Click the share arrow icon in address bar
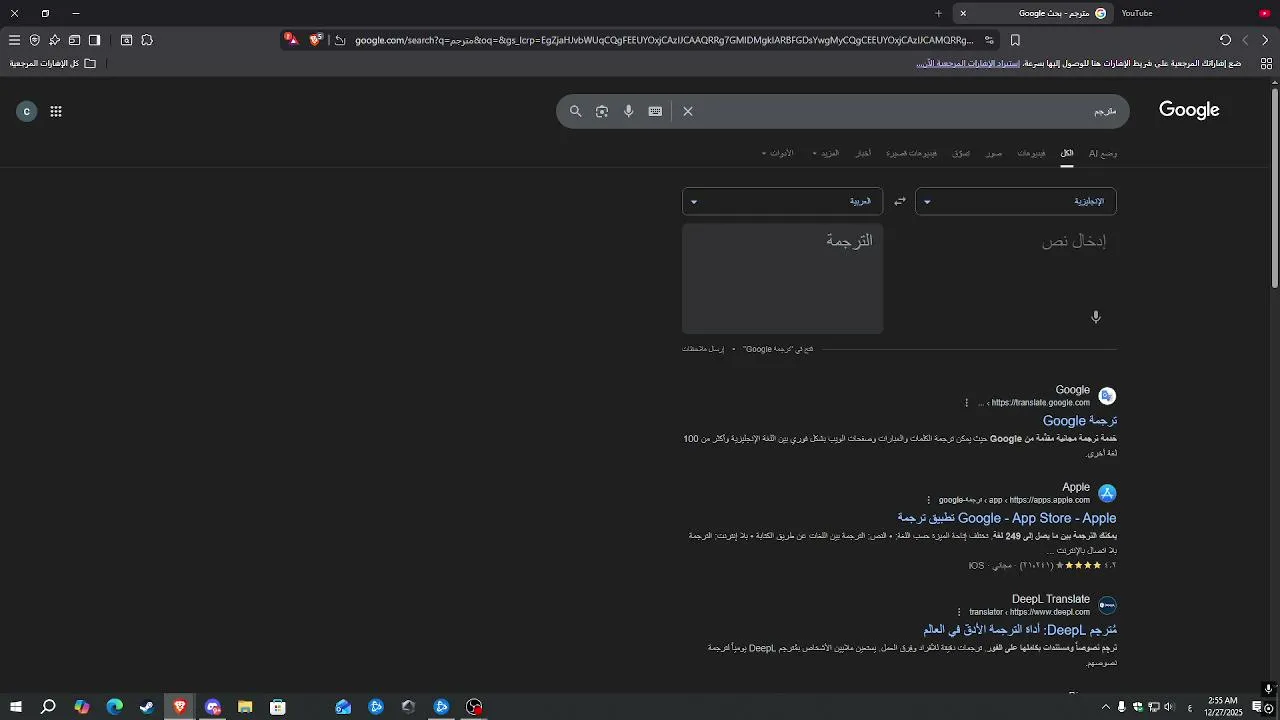The height and width of the screenshot is (720, 1280). pos(340,40)
